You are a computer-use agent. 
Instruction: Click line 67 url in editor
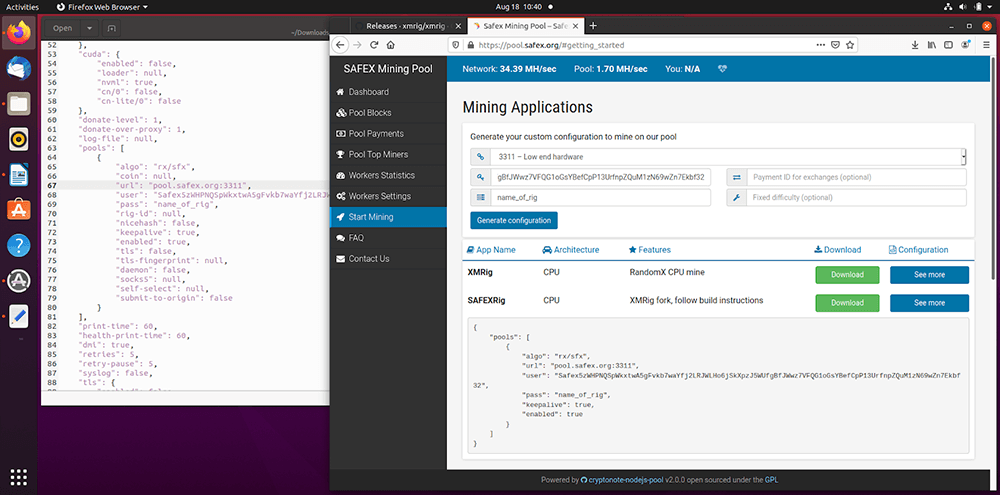(x=186, y=185)
